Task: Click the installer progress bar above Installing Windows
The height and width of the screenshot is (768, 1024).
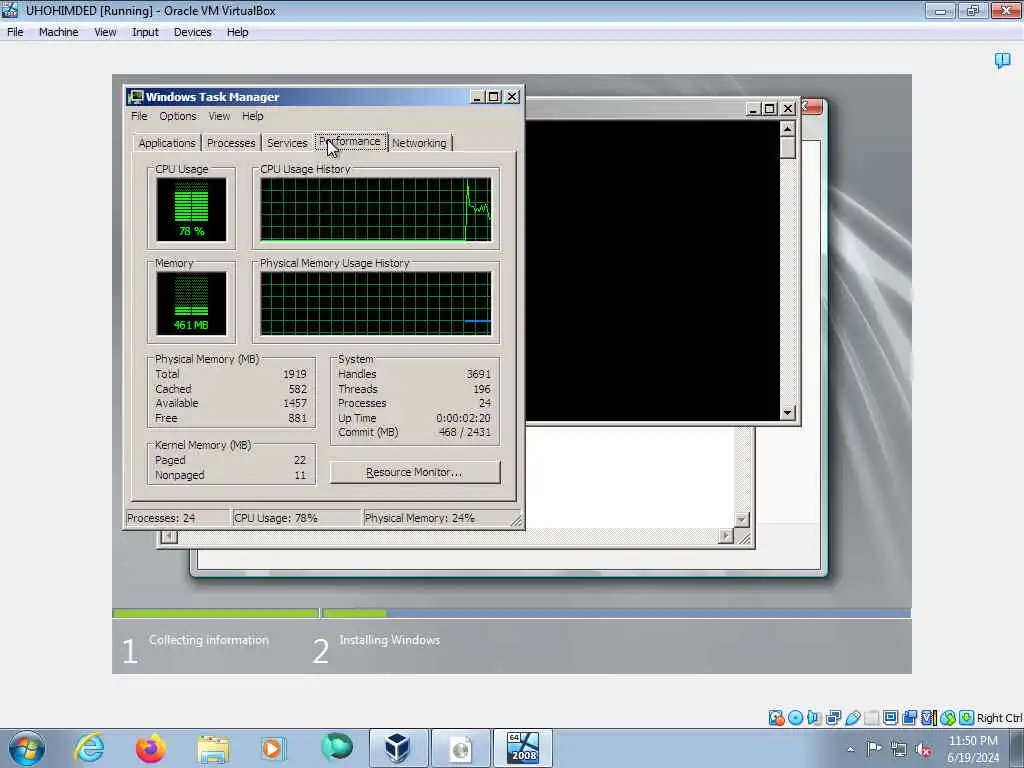Action: [616, 613]
